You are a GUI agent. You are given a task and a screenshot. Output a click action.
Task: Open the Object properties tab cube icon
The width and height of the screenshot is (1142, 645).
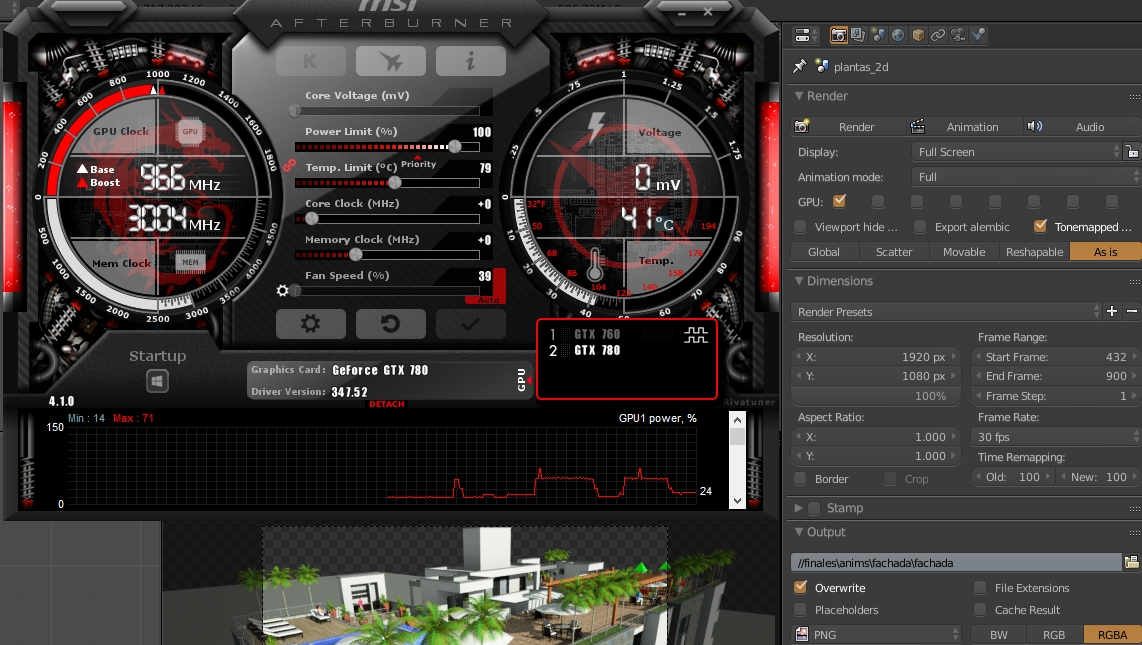click(918, 34)
